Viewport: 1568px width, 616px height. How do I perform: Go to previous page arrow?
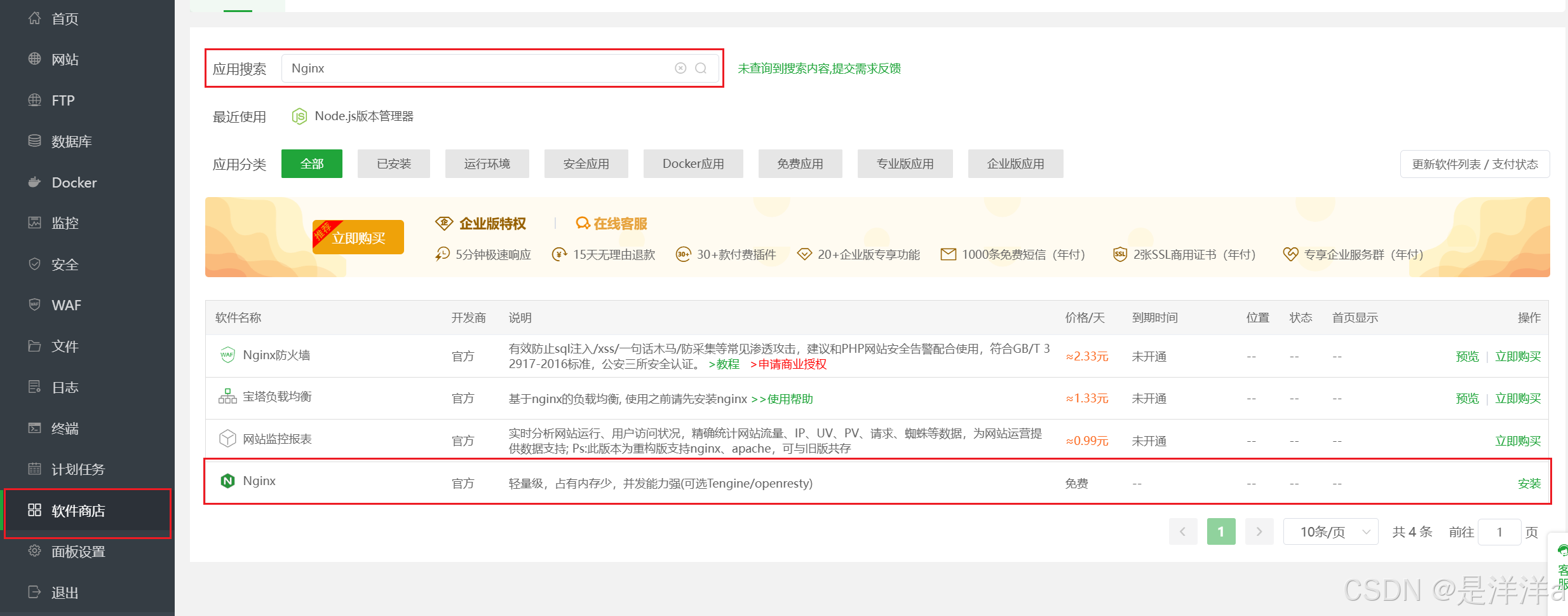1183,531
